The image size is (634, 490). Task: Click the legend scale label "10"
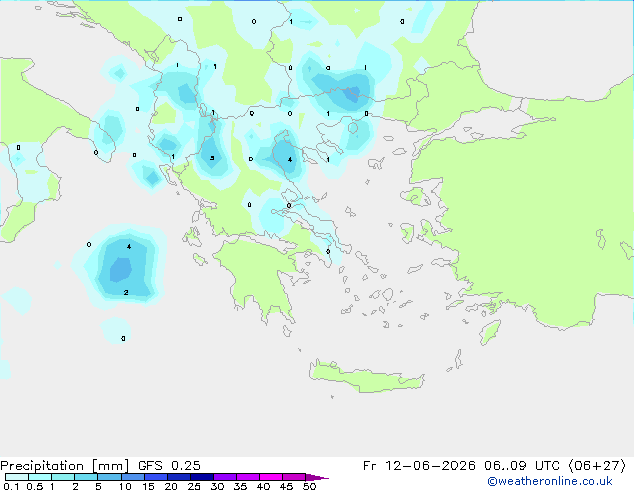coord(125,486)
